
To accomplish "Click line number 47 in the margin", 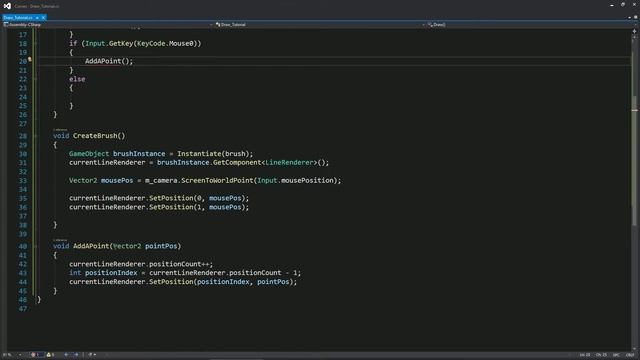I will click(23, 309).
